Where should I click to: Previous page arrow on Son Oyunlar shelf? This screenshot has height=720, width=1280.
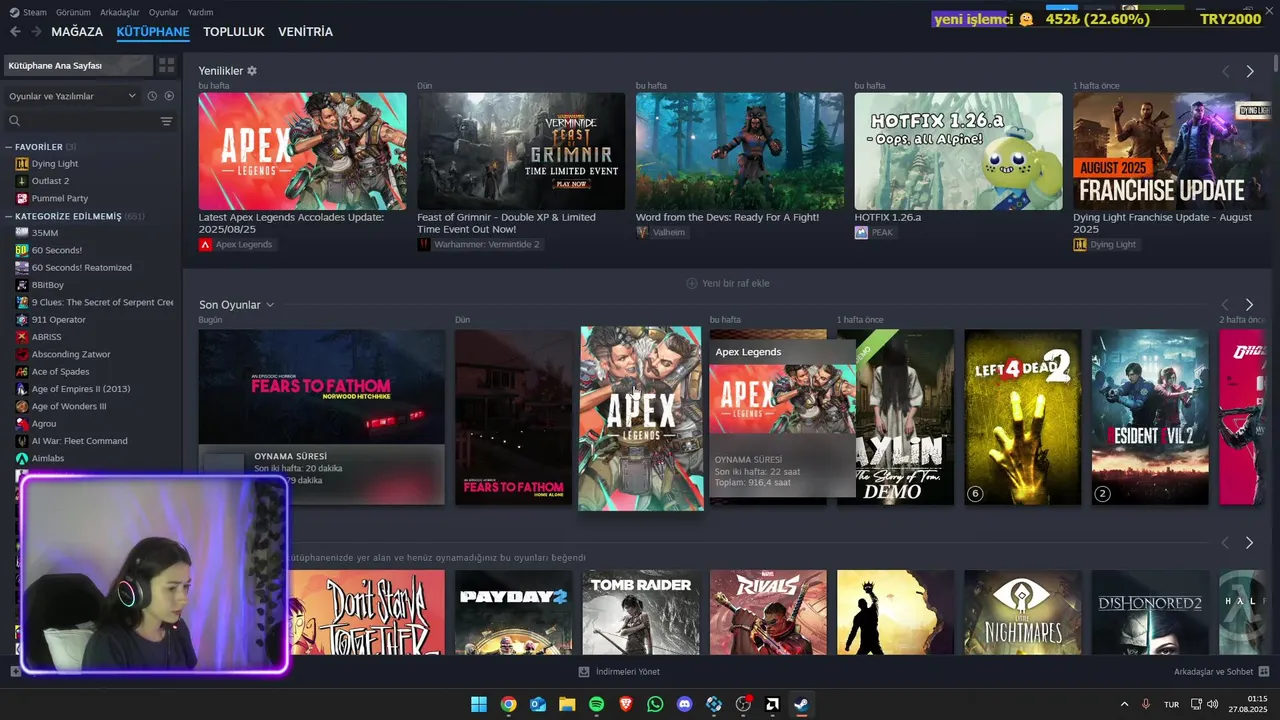tap(1225, 304)
